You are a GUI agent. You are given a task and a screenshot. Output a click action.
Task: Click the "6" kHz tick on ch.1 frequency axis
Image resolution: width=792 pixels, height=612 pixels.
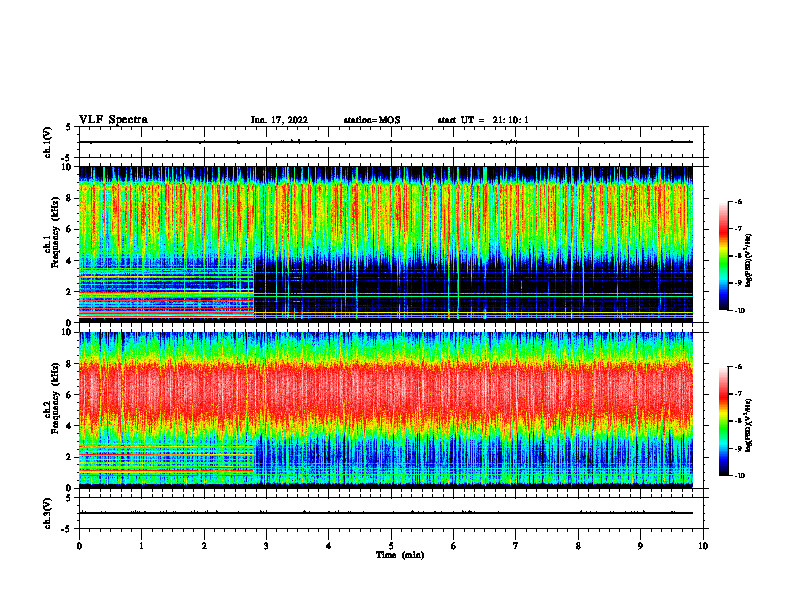[70, 229]
